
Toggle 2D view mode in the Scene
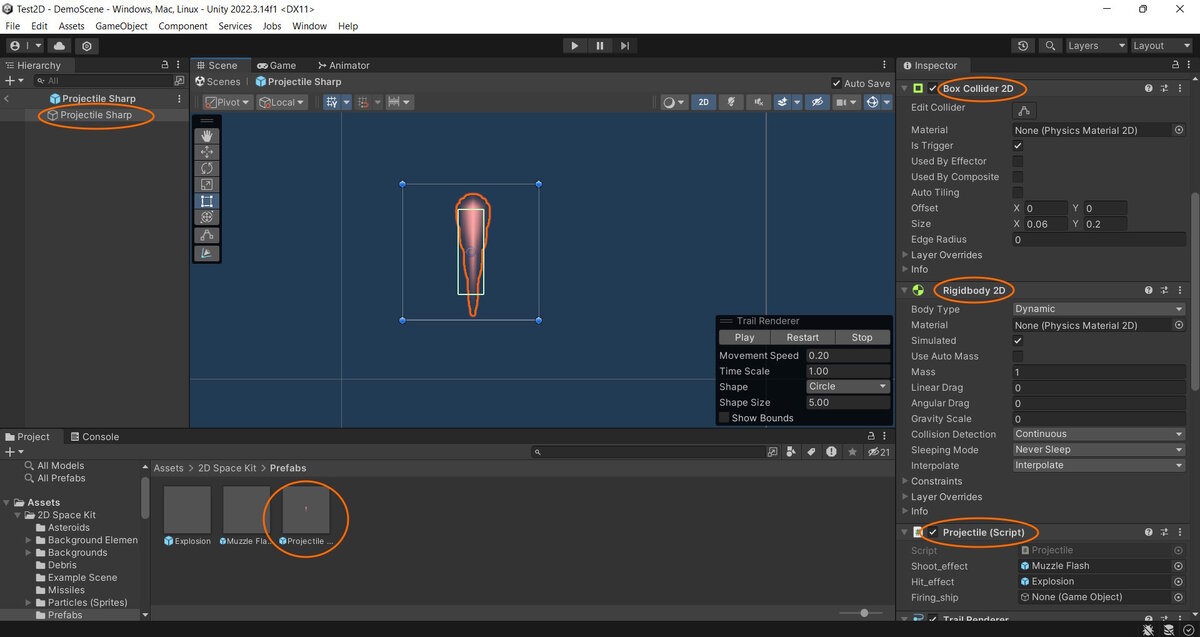pyautogui.click(x=704, y=102)
